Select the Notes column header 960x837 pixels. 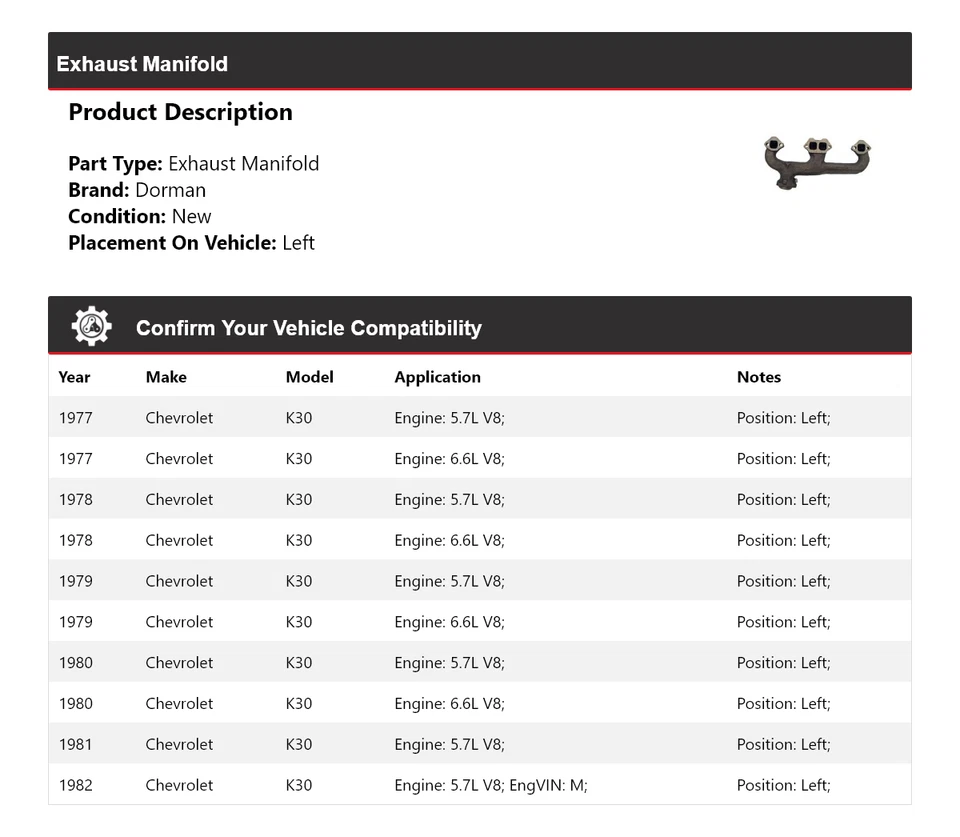[758, 377]
